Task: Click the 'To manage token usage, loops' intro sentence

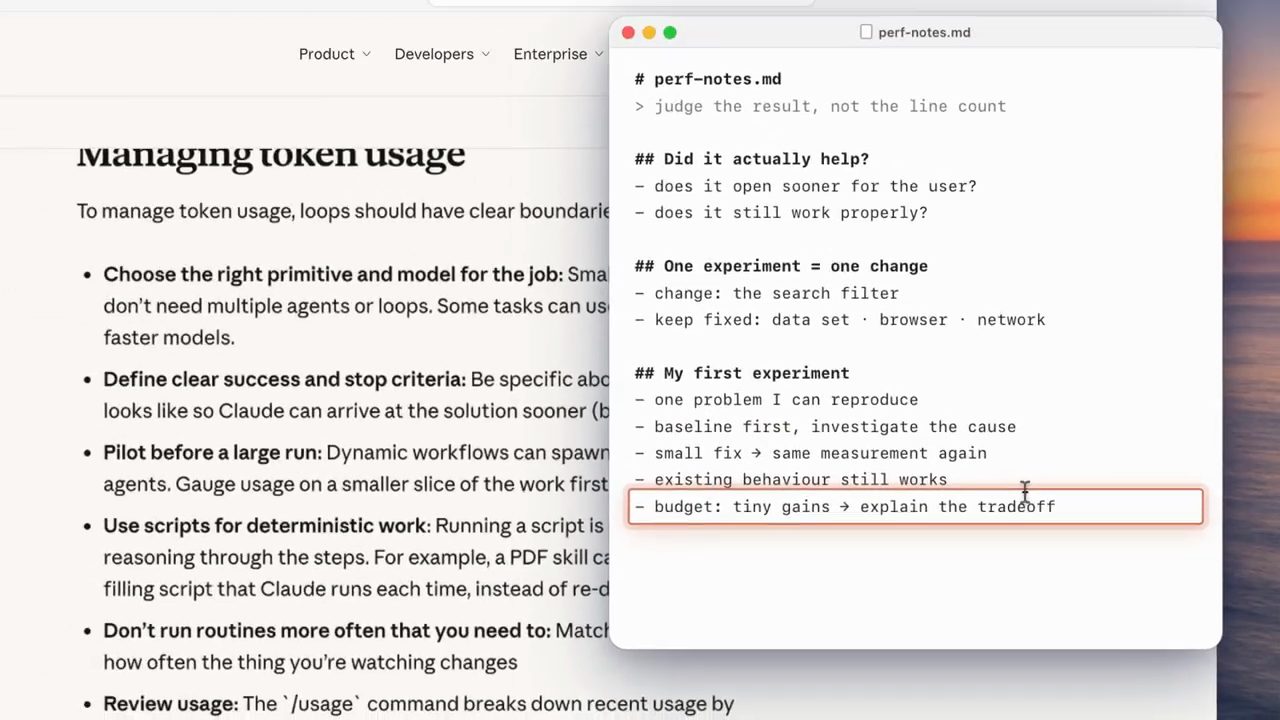Action: 343,211
